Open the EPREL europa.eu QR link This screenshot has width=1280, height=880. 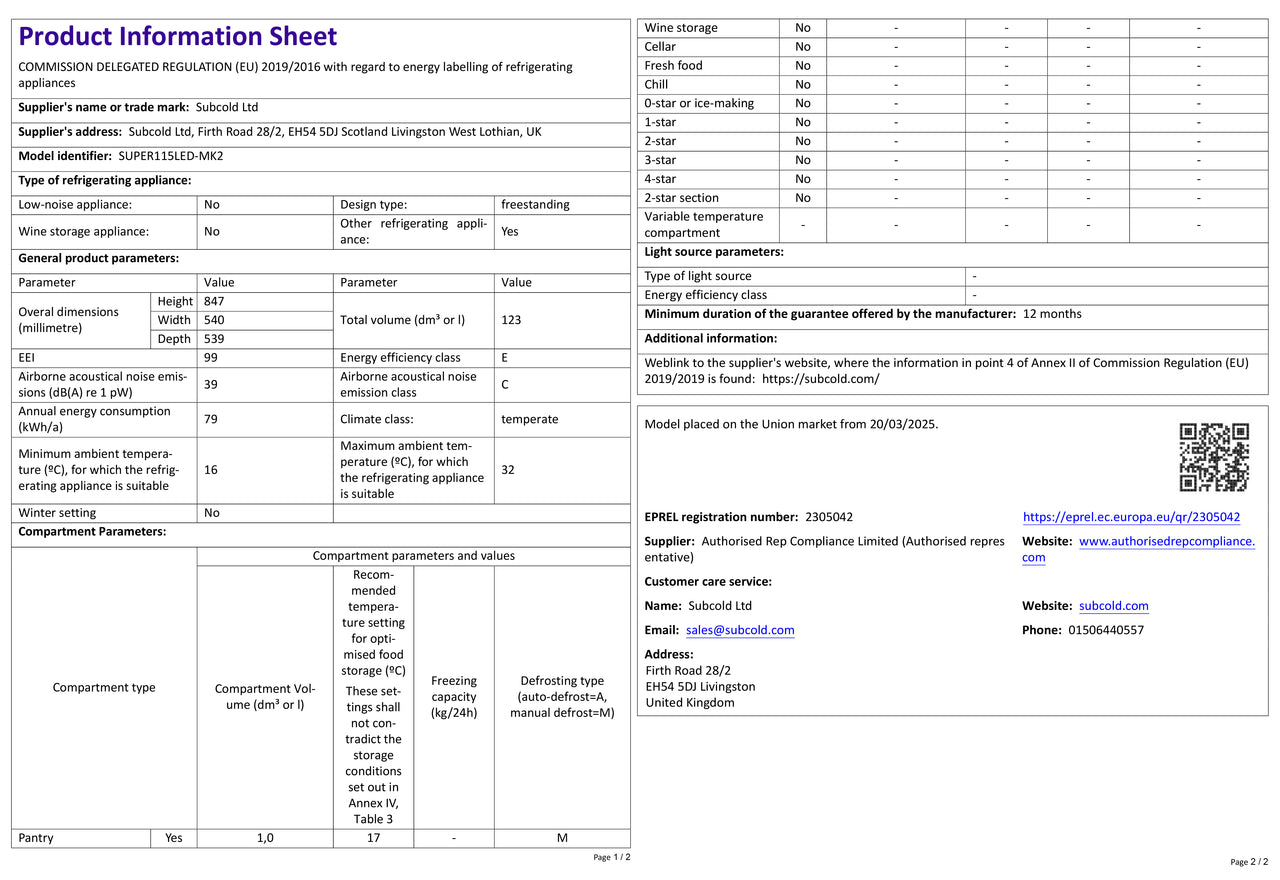1131,517
